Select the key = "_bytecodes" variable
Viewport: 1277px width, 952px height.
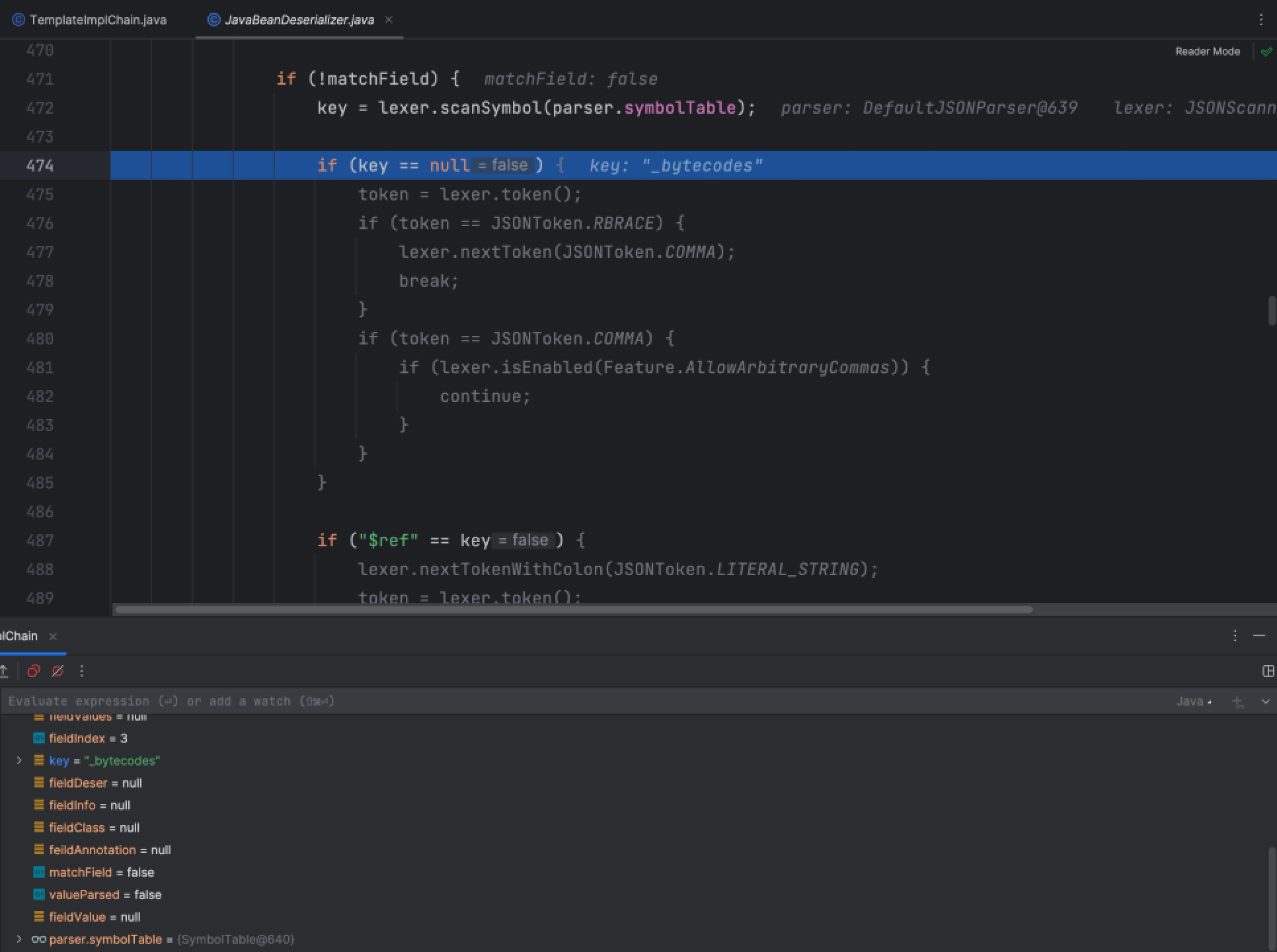pyautogui.click(x=104, y=761)
